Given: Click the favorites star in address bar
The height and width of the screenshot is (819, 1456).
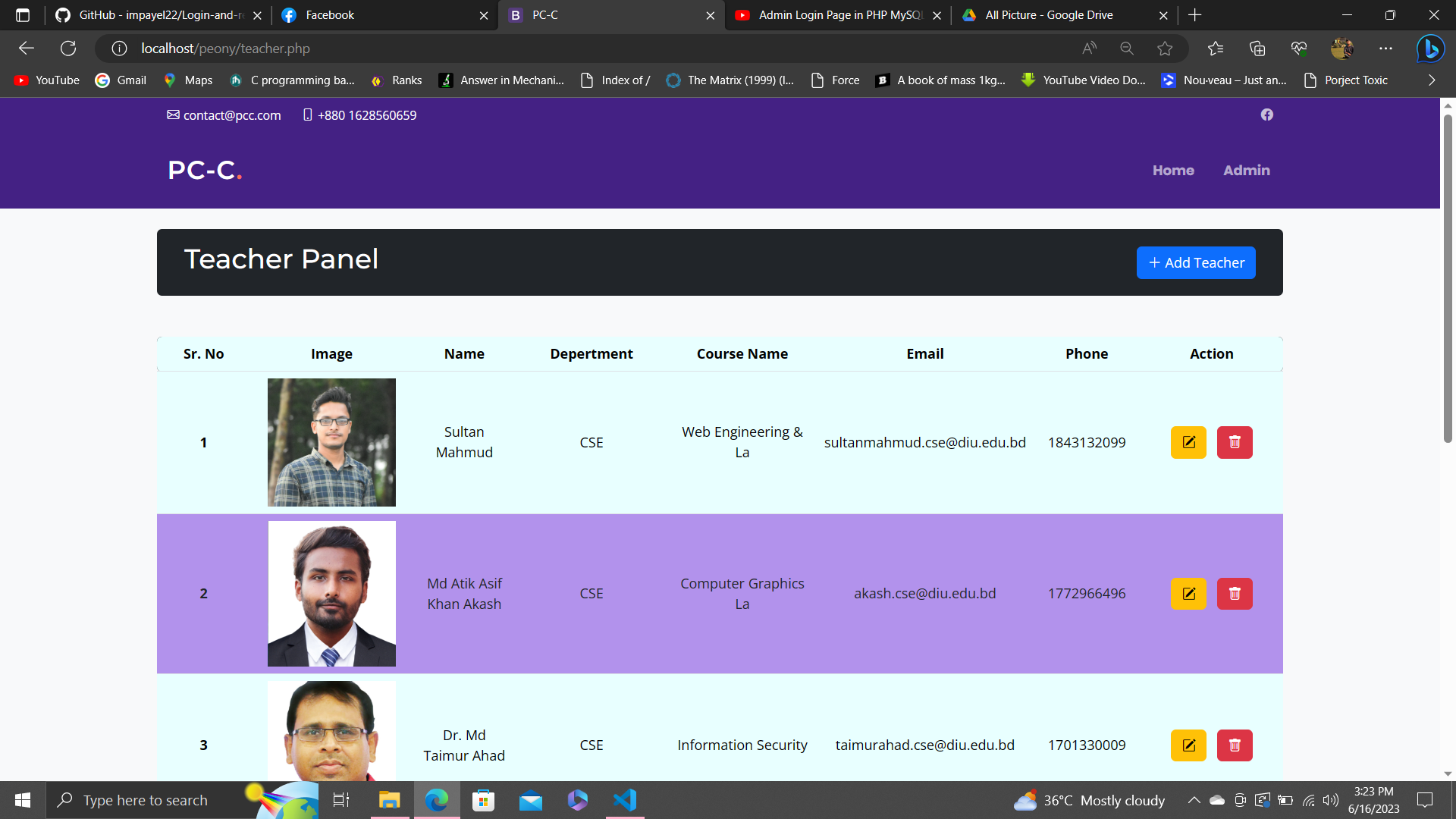Looking at the screenshot, I should 1166,48.
